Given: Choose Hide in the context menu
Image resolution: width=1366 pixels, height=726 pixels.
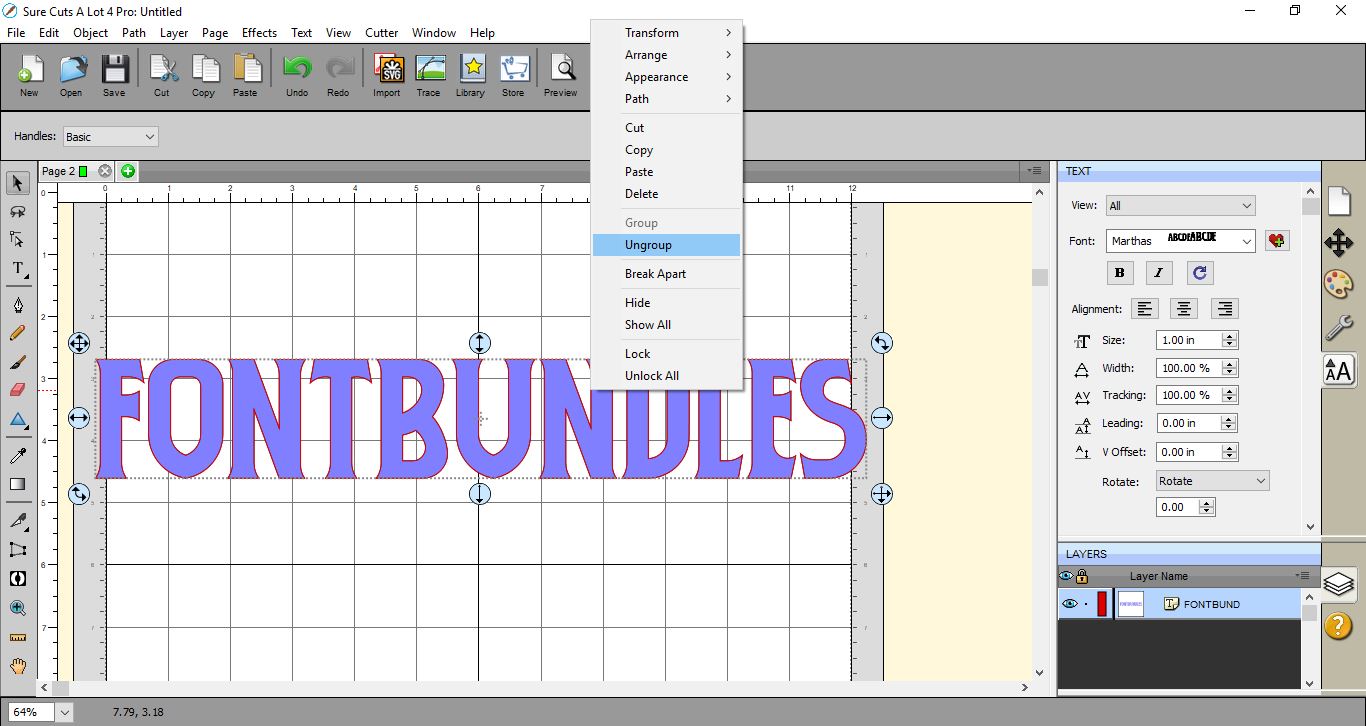Looking at the screenshot, I should 666,303.
